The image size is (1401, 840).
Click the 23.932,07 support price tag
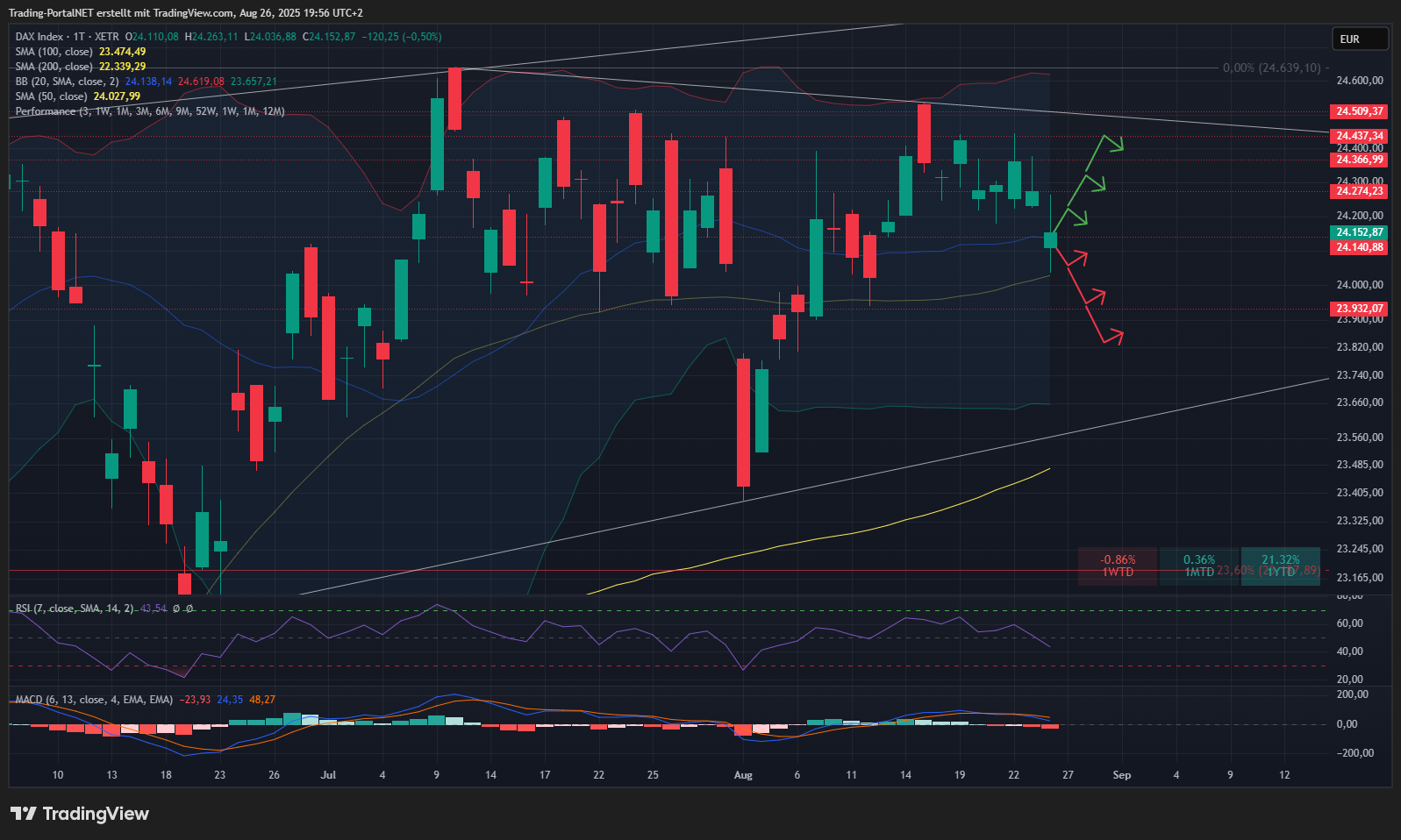coord(1359,309)
